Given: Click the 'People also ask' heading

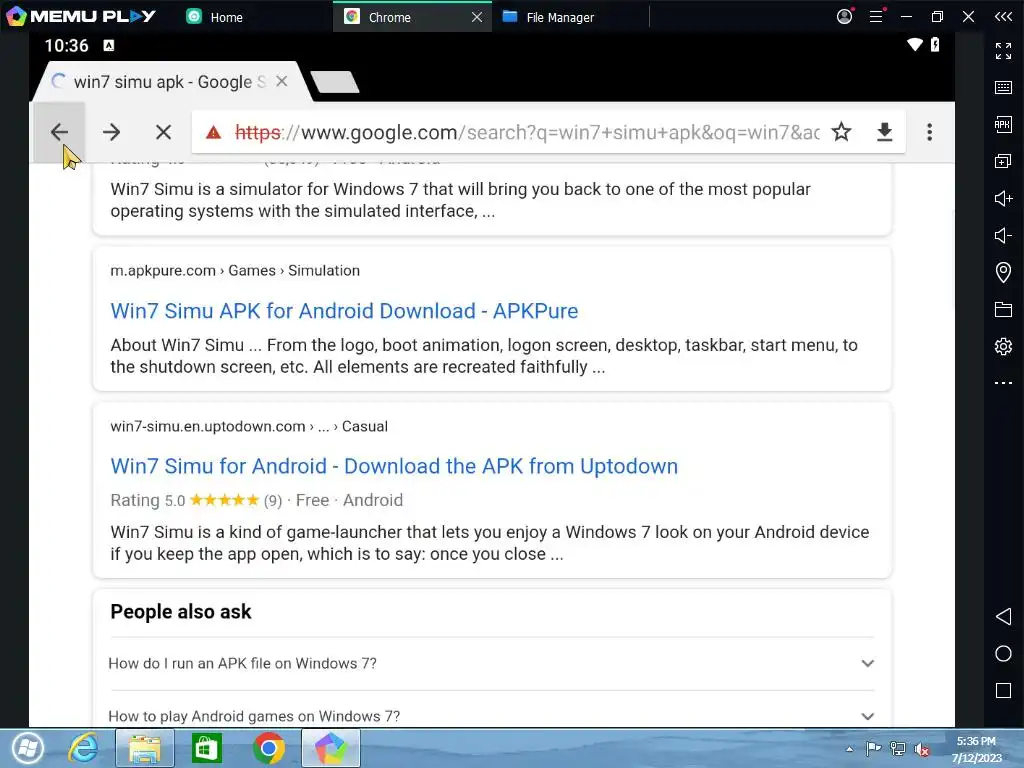Looking at the screenshot, I should [x=181, y=612].
